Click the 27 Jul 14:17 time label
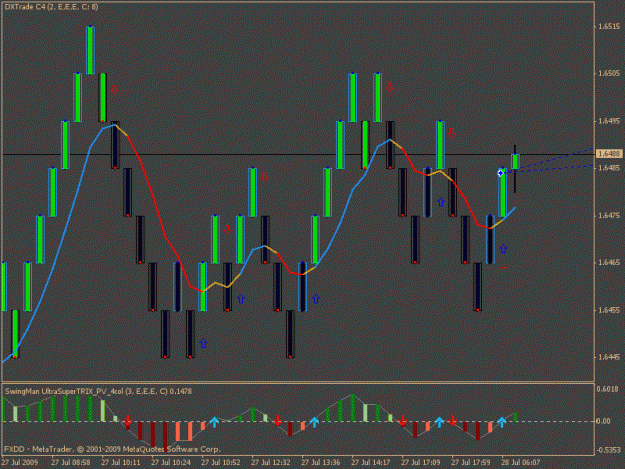Viewport: 625px width, 469px height. tap(371, 462)
